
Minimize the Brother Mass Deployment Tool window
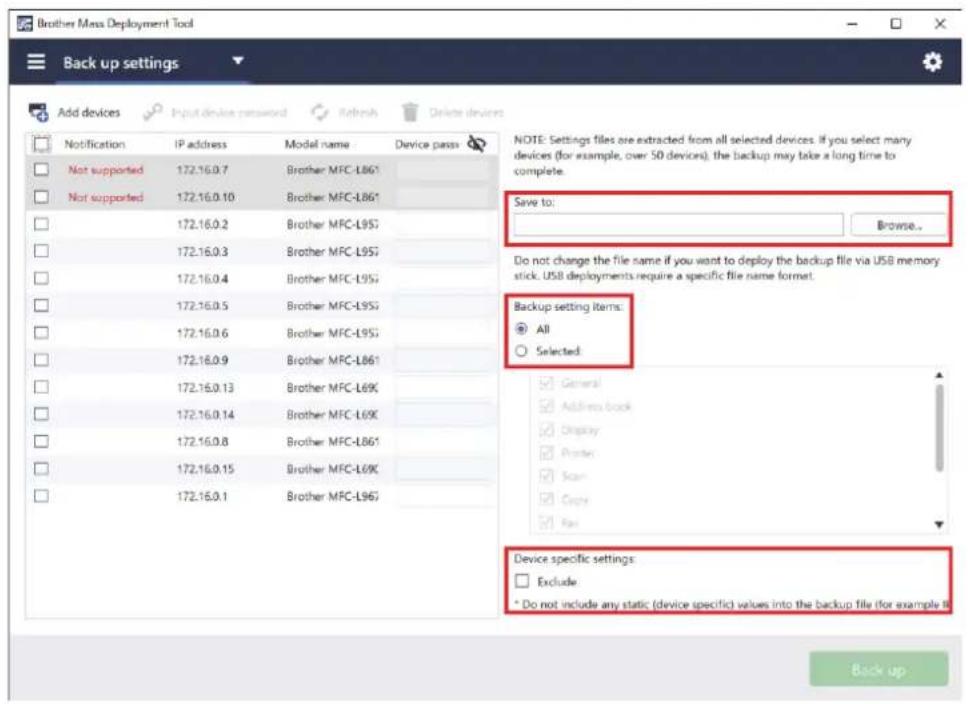(852, 24)
